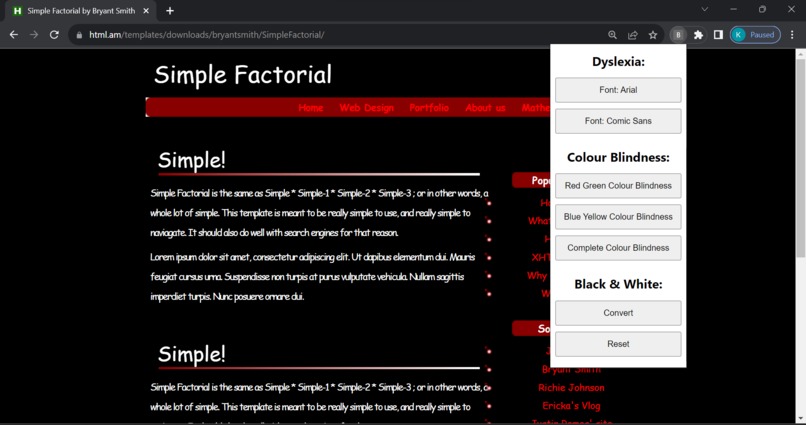Enable Blue Yellow Colour Blindness filter
Viewport: 806px width, 425px height.
[x=618, y=217]
